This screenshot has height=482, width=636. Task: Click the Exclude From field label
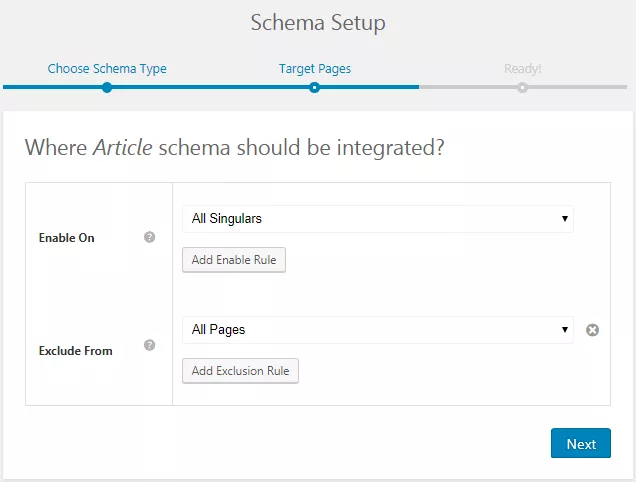click(x=75, y=351)
